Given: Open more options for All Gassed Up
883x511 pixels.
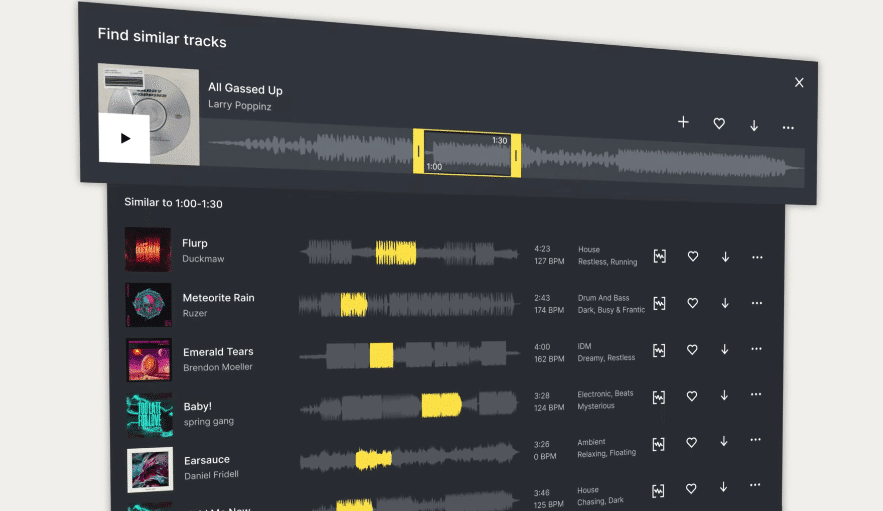Looking at the screenshot, I should coord(788,128).
